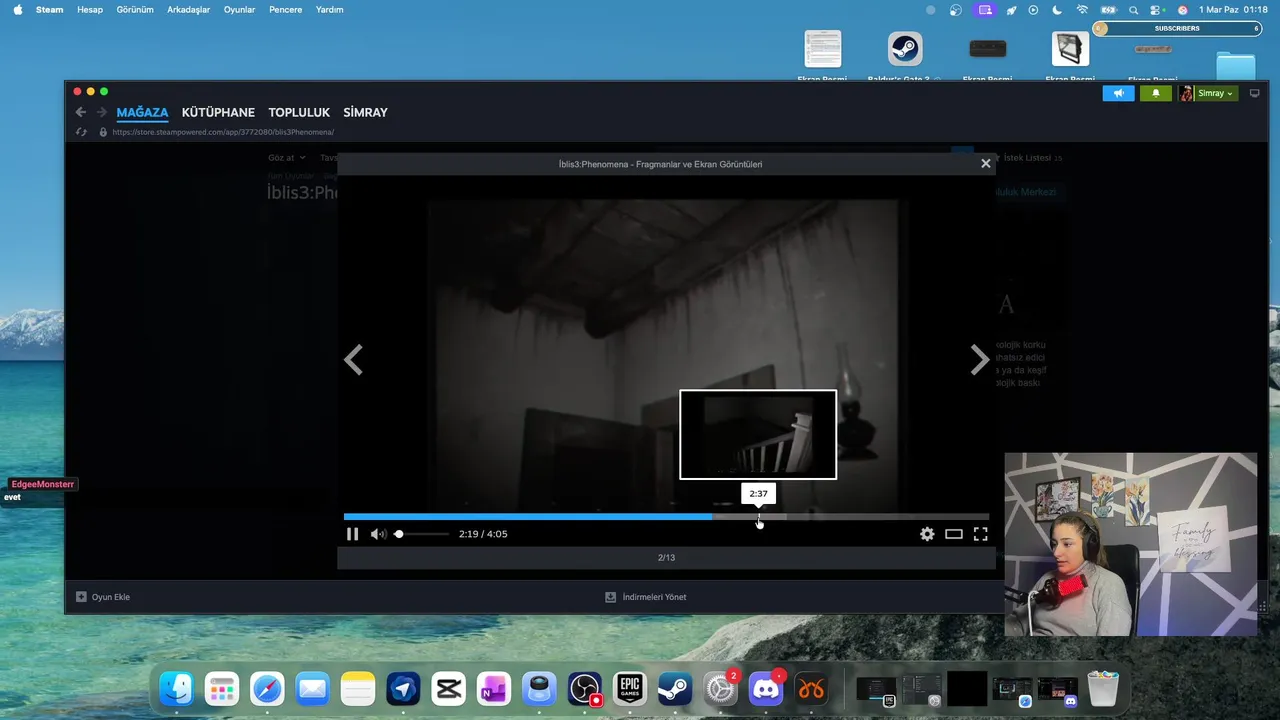Image resolution: width=1280 pixels, height=720 pixels.
Task: Adjust the video volume slider
Action: 422,534
